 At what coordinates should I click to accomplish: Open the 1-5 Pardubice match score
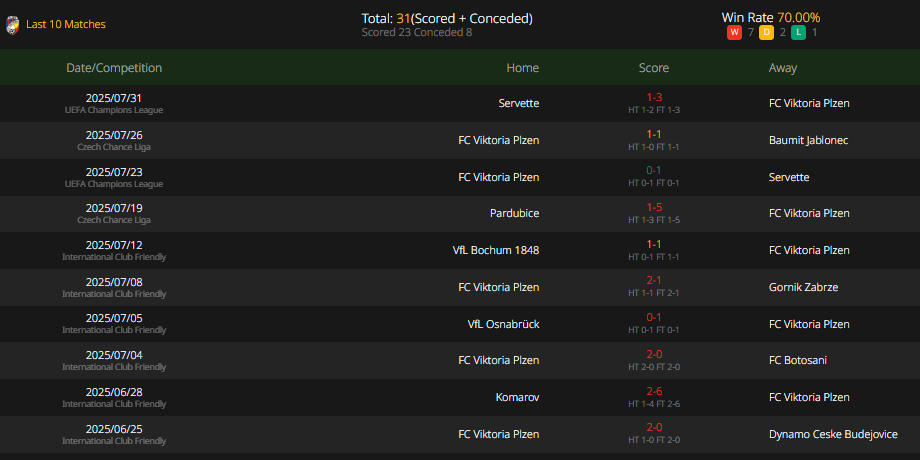[654, 207]
